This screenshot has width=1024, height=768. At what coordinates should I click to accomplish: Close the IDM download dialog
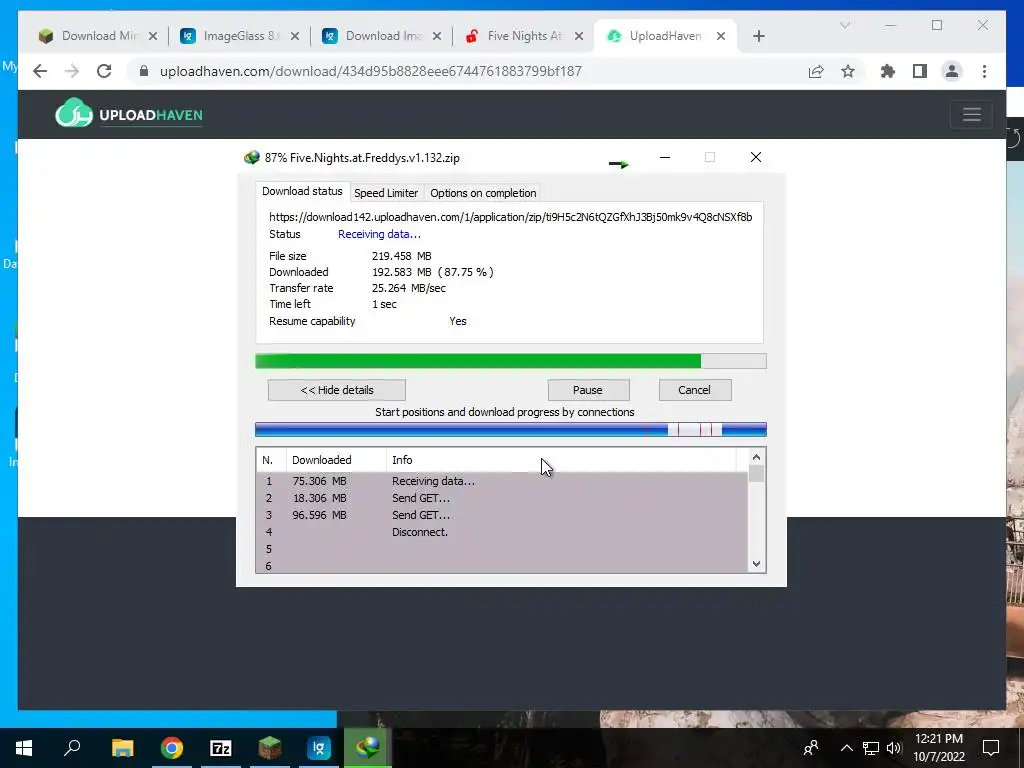tap(756, 157)
